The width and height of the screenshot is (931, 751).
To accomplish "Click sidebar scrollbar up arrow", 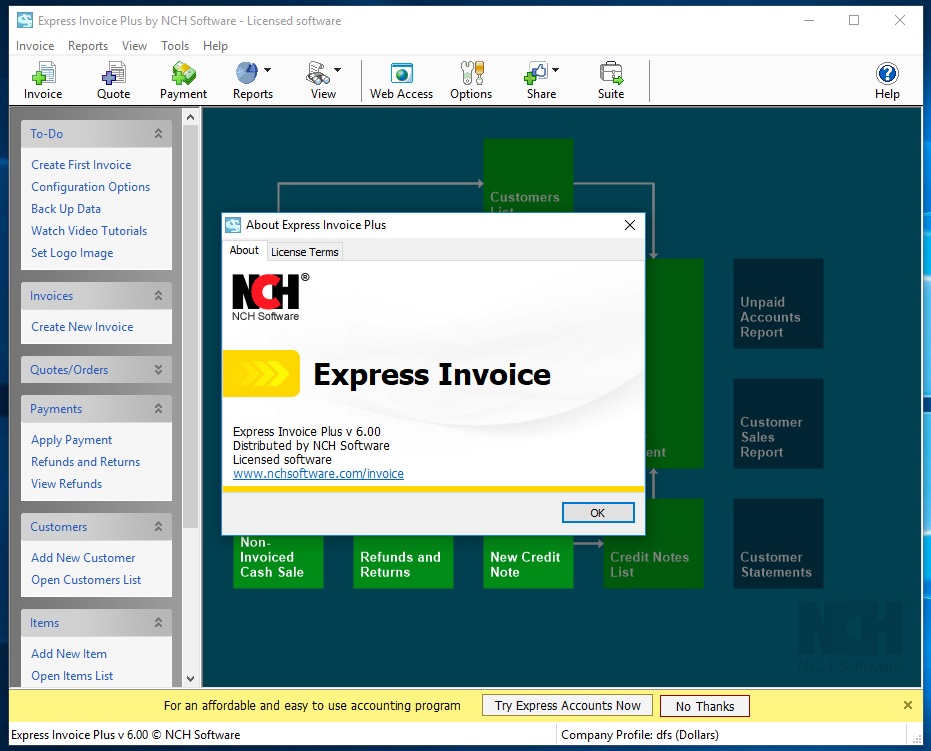I will coord(191,118).
